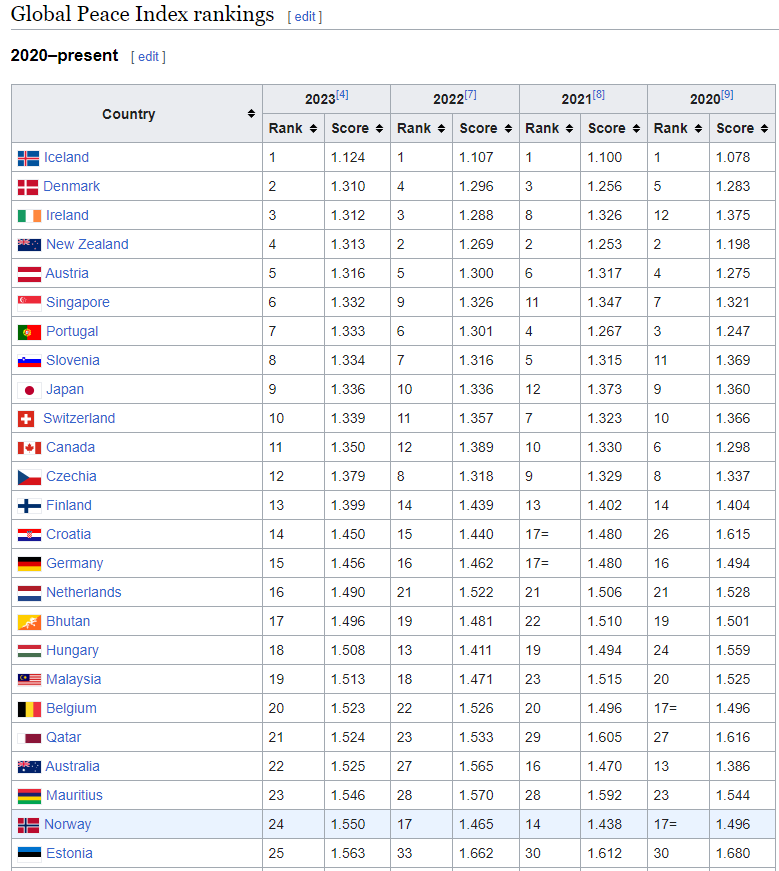Sort by 2023 Rank column
This screenshot has width=779, height=871.
click(x=313, y=128)
